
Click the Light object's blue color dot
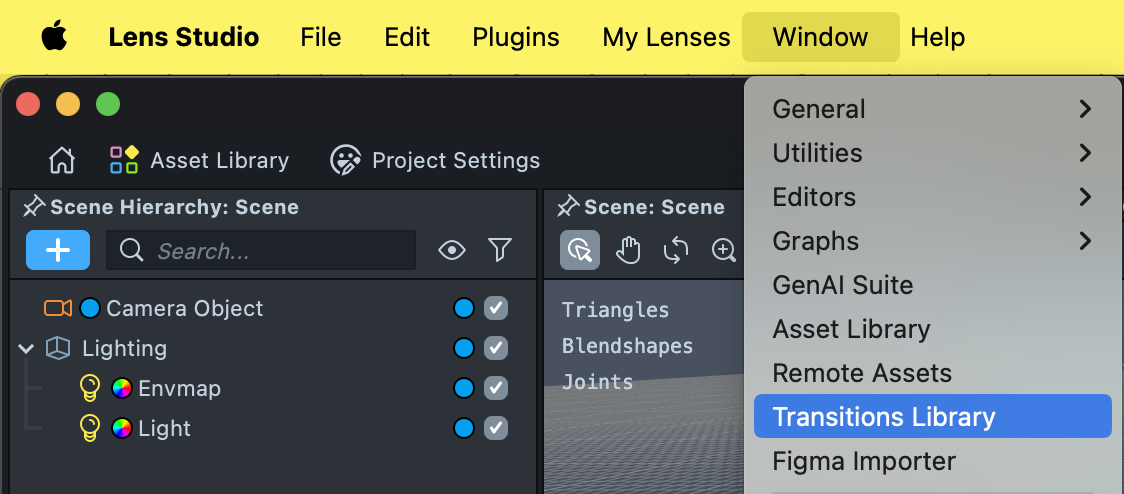(x=464, y=428)
